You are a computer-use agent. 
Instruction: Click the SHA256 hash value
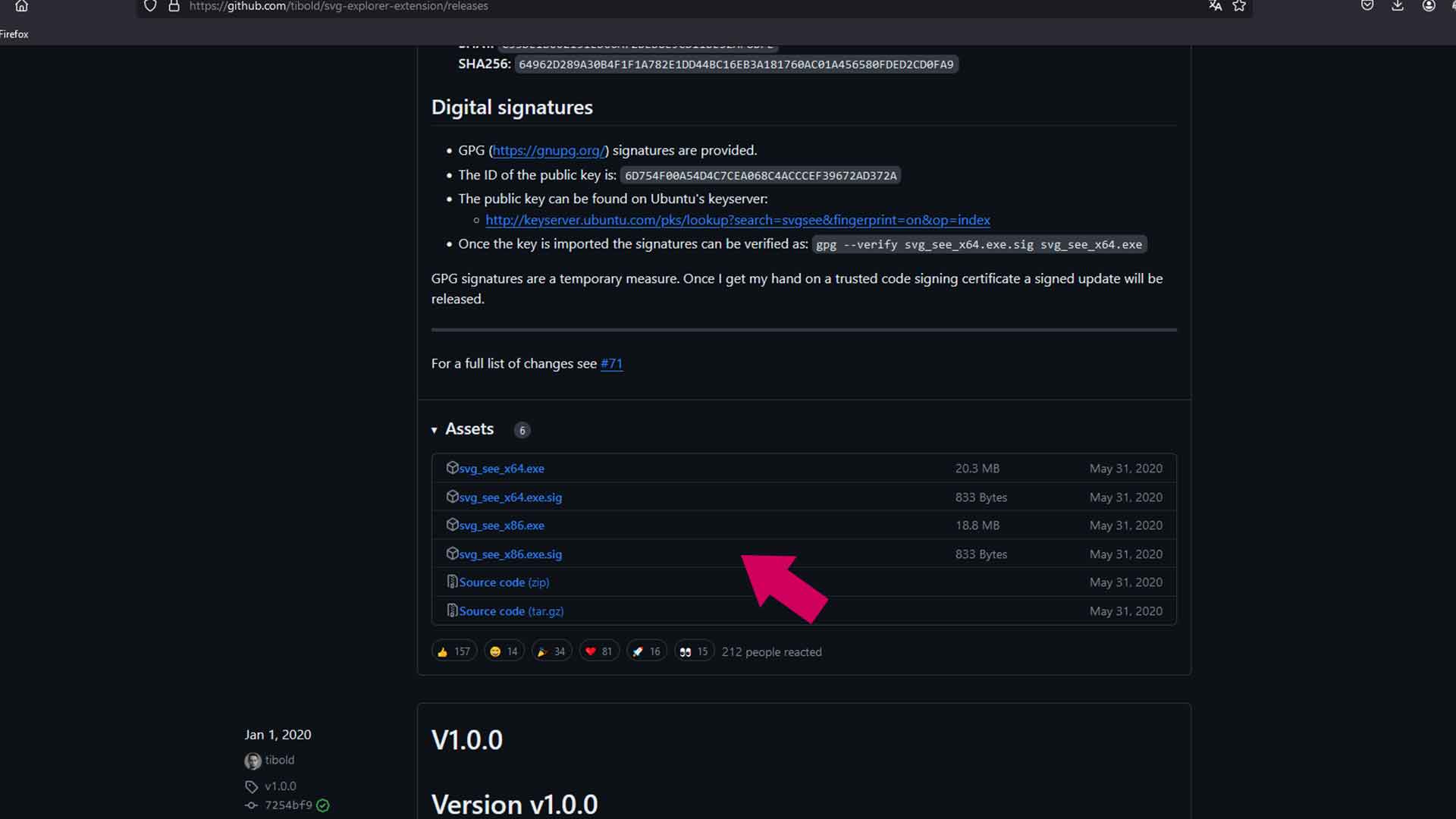pos(736,64)
